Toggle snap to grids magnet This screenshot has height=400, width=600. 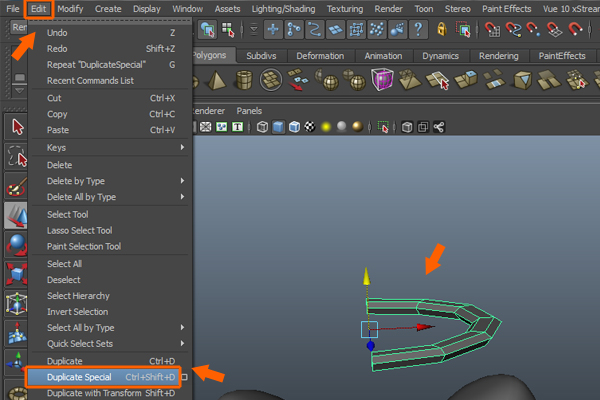[x=492, y=29]
